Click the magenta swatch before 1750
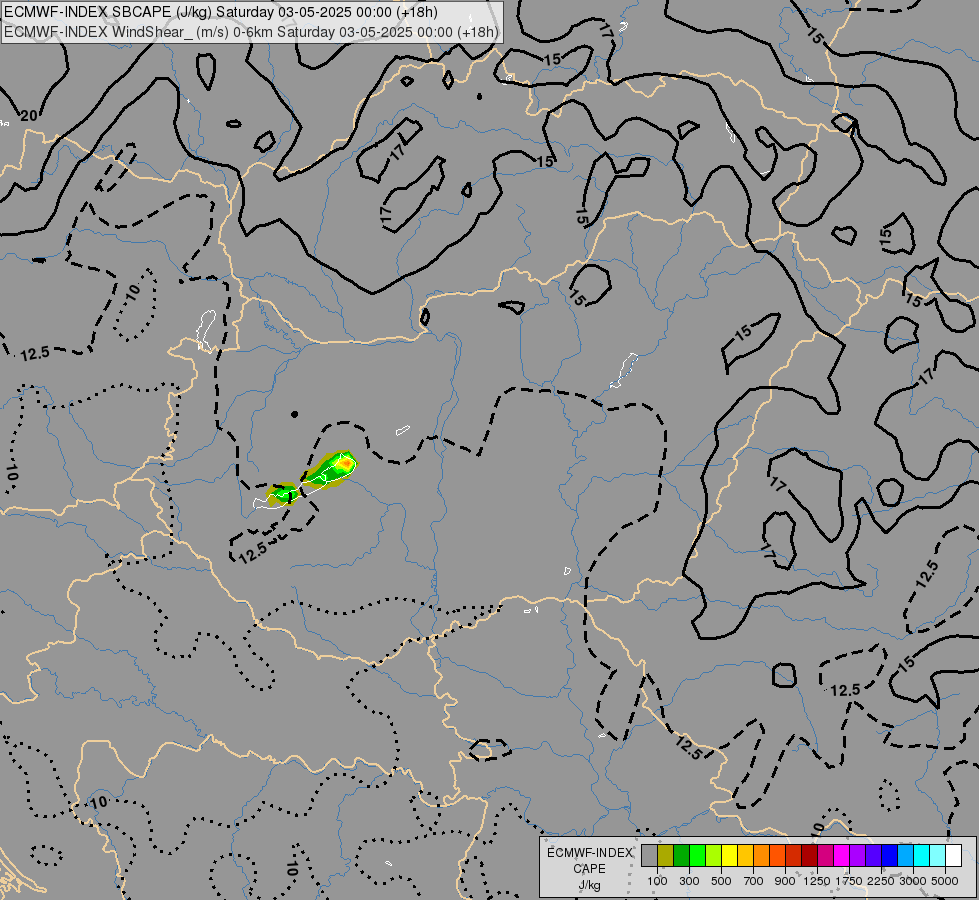979x900 pixels. click(x=842, y=855)
